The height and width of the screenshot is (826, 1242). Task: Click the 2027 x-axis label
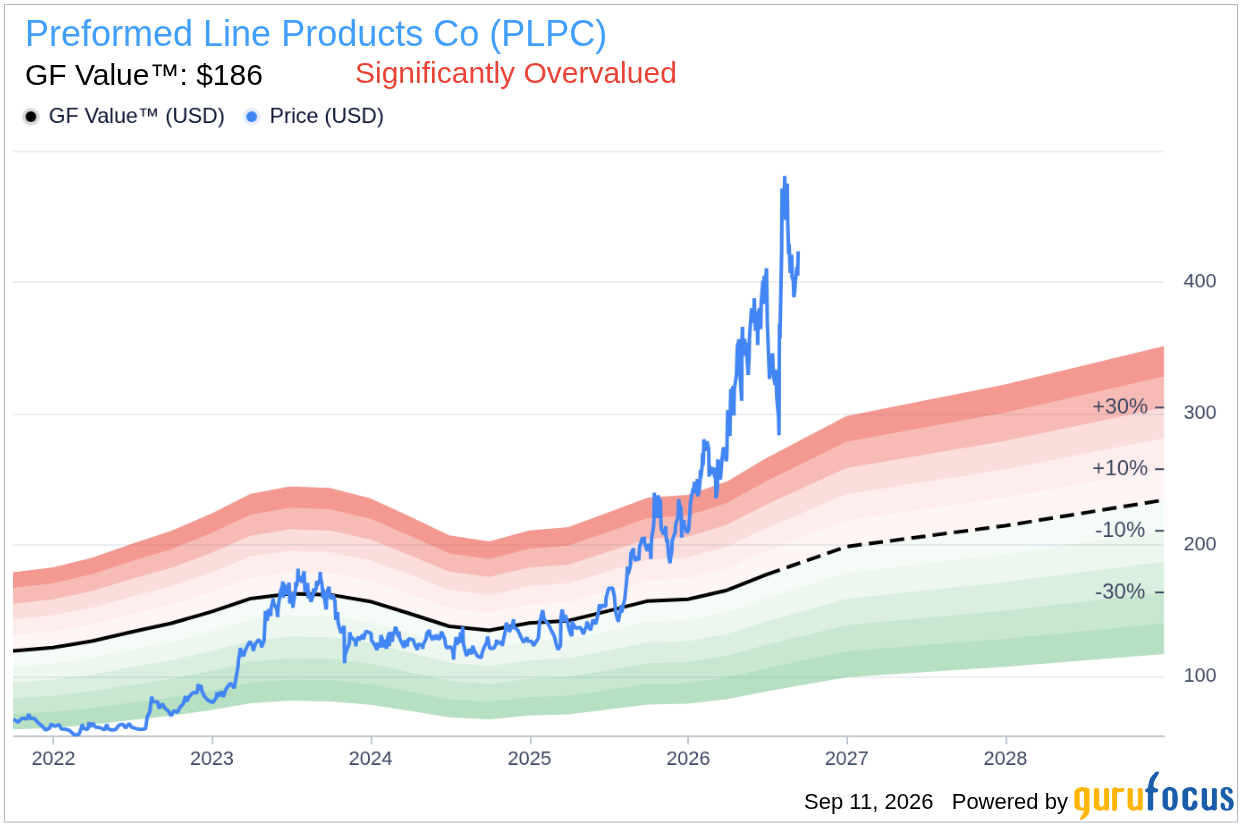click(x=847, y=758)
